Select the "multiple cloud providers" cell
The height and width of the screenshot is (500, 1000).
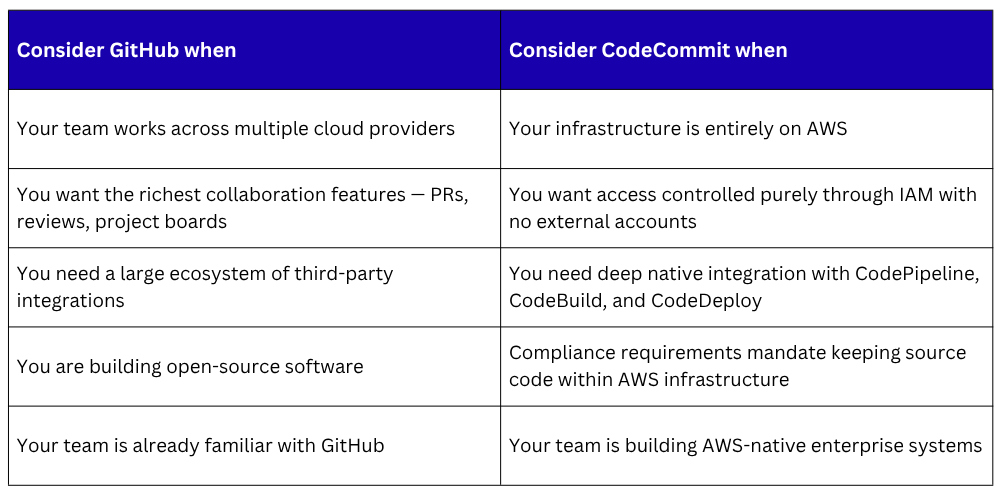coord(254,129)
